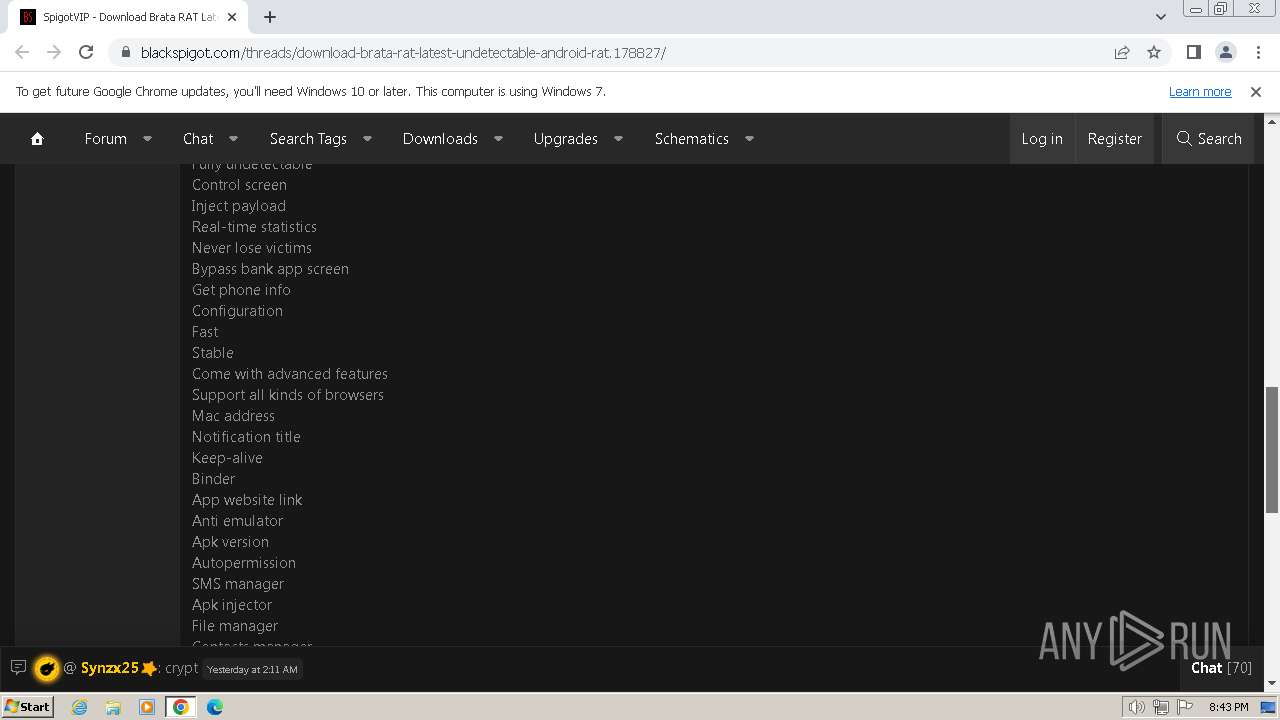Viewport: 1280px width, 720px height.
Task: Click the 'Yesterday at 2:11 AM' timestamp
Action: click(252, 669)
